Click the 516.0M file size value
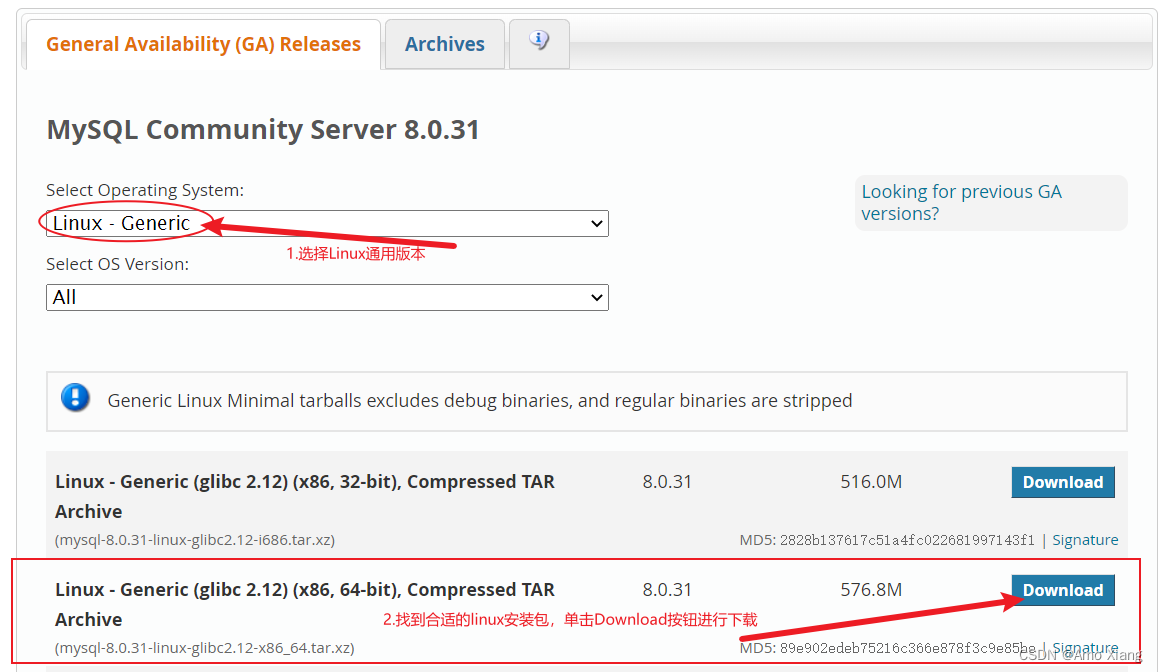This screenshot has height=672, width=1158. (x=871, y=481)
